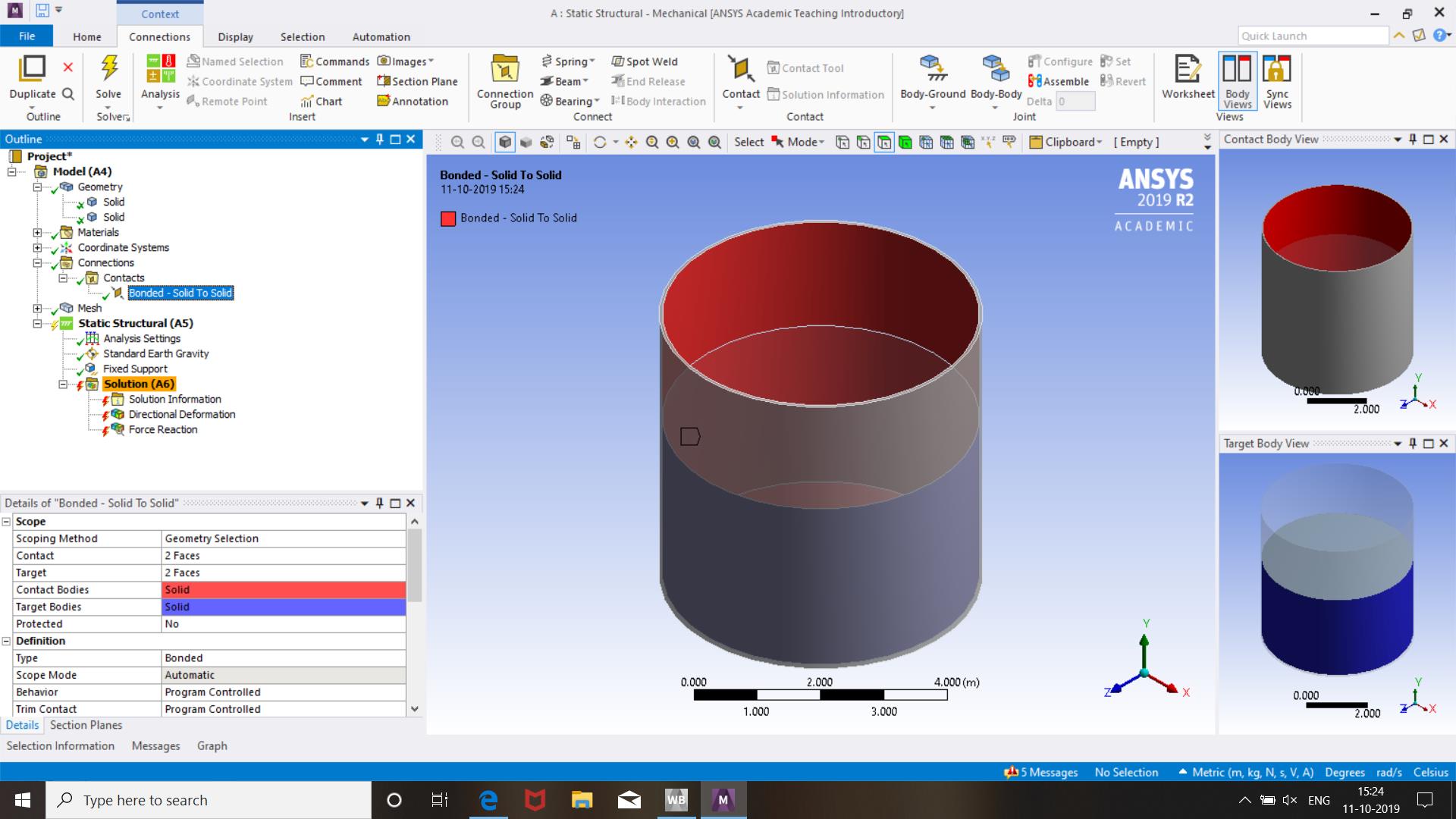
Task: Switch to the Display ribbon tab
Action: (235, 36)
